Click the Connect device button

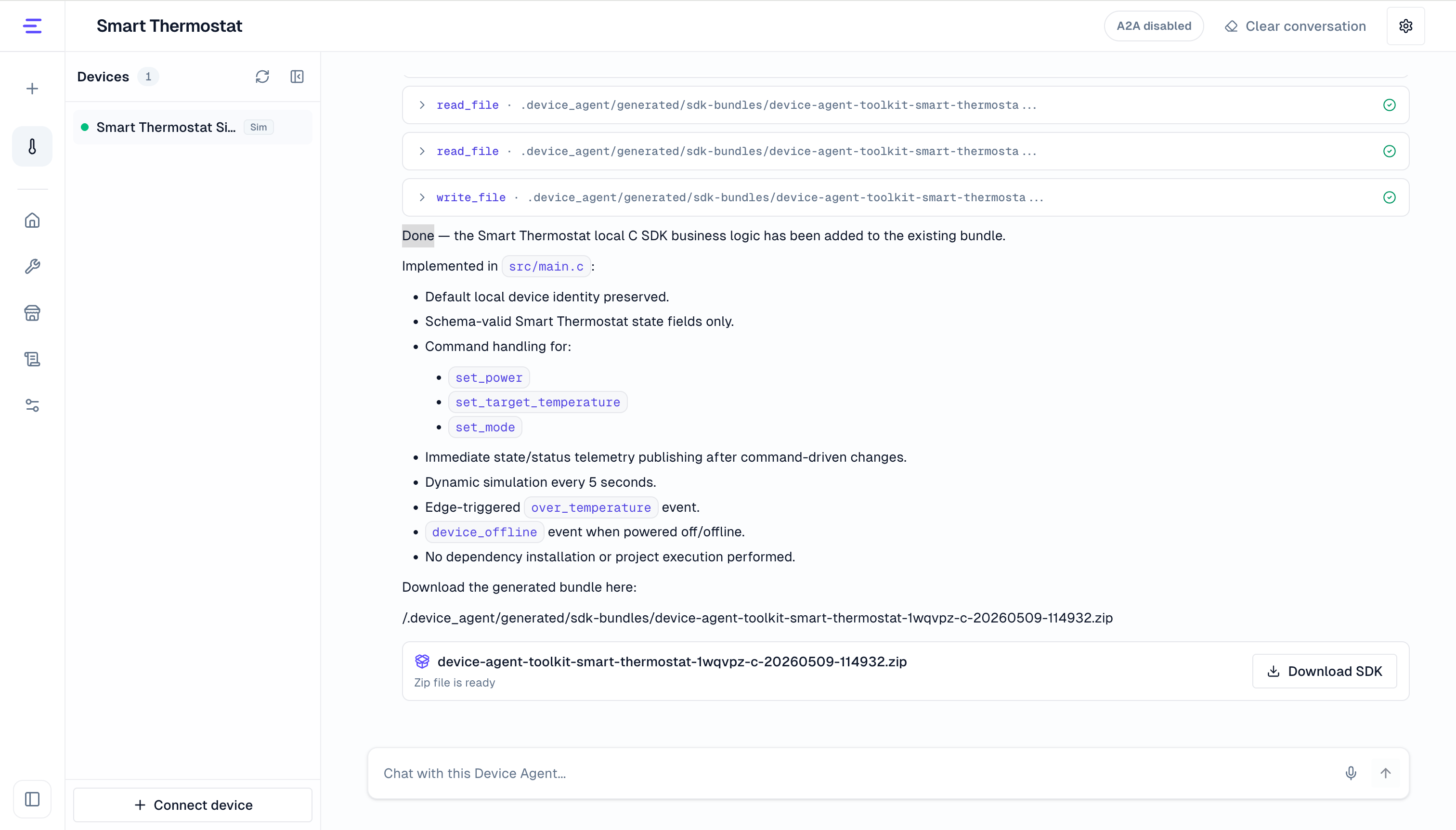tap(193, 805)
